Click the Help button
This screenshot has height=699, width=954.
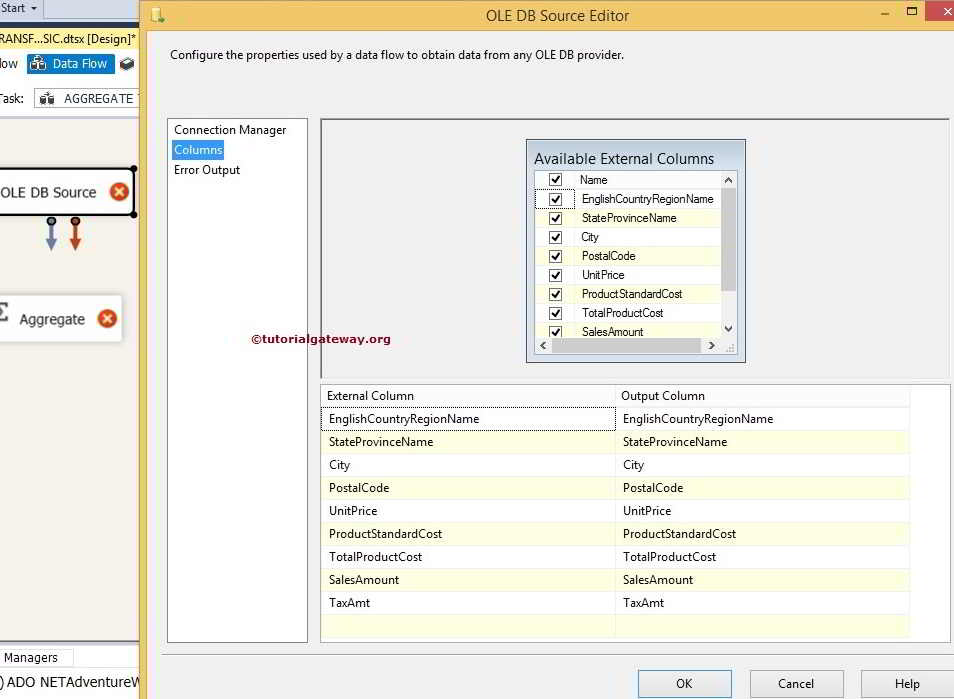906,684
